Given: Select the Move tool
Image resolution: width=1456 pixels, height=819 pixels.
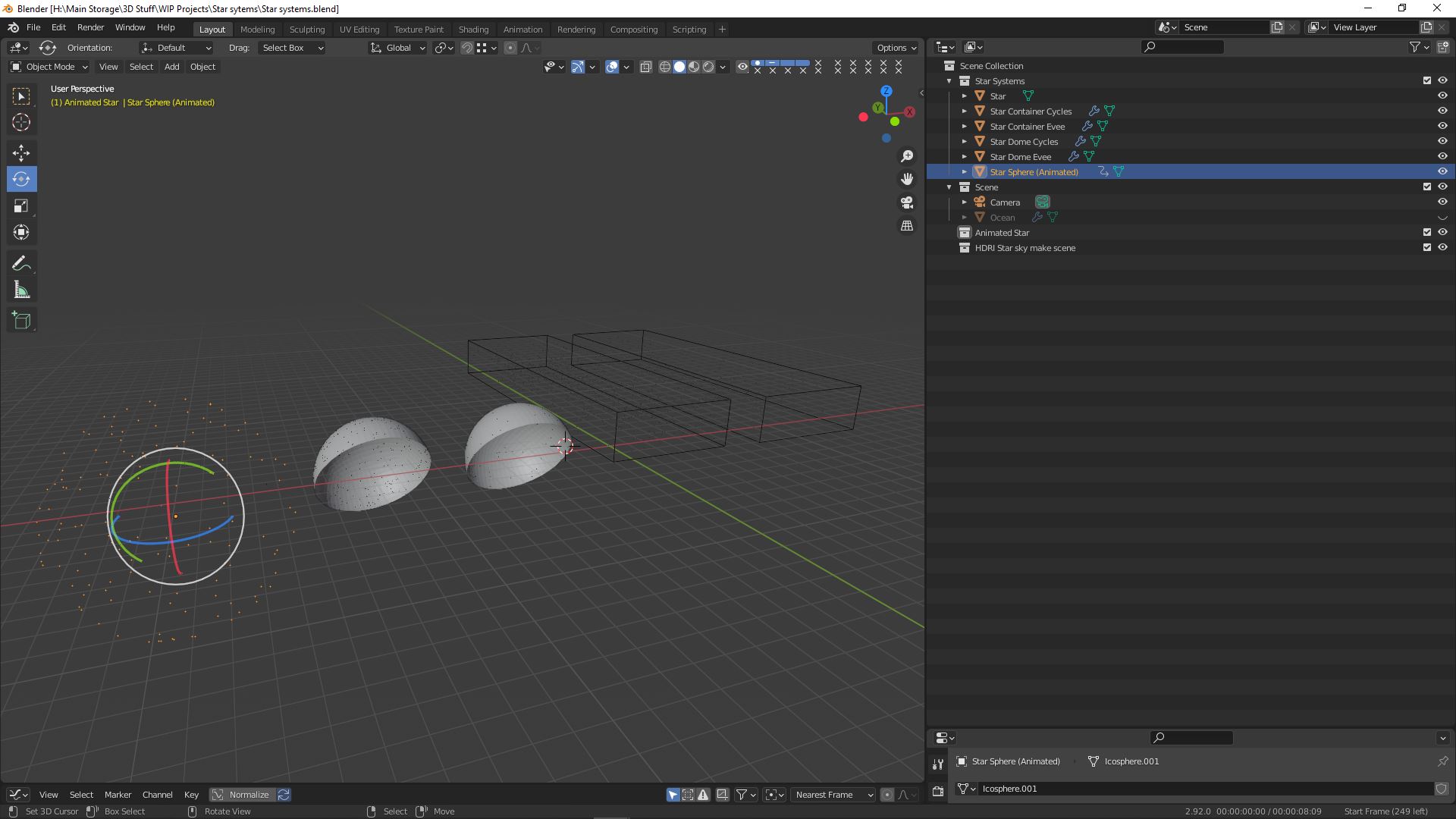Looking at the screenshot, I should click(21, 152).
